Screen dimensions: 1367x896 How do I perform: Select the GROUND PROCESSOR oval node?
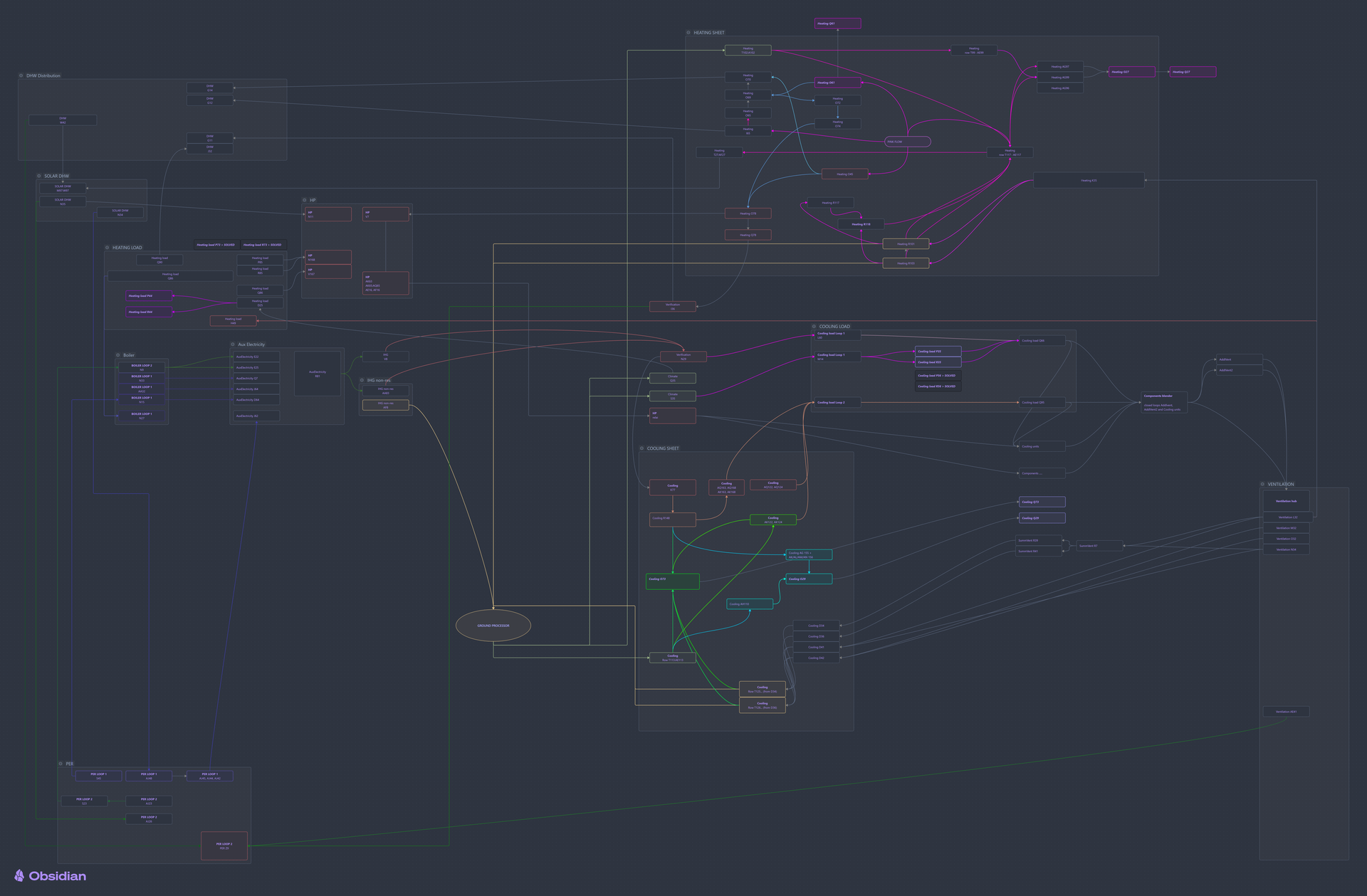(x=493, y=626)
